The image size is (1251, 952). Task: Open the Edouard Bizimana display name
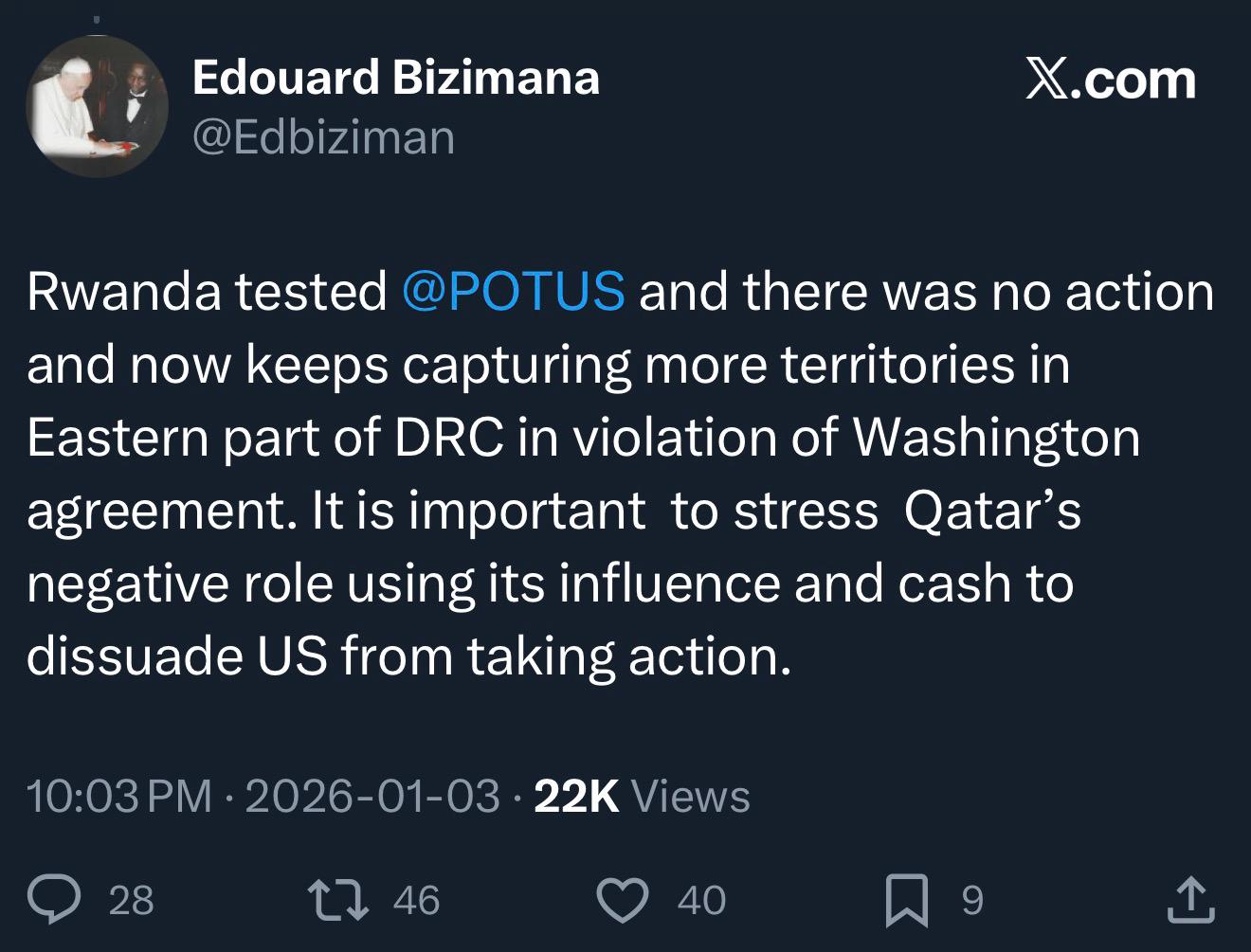point(395,78)
